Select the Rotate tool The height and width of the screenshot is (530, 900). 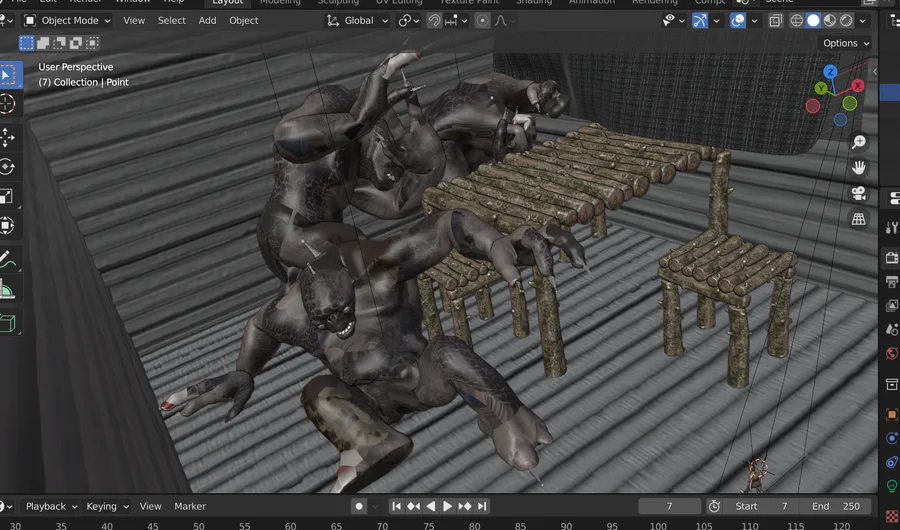coord(7,166)
